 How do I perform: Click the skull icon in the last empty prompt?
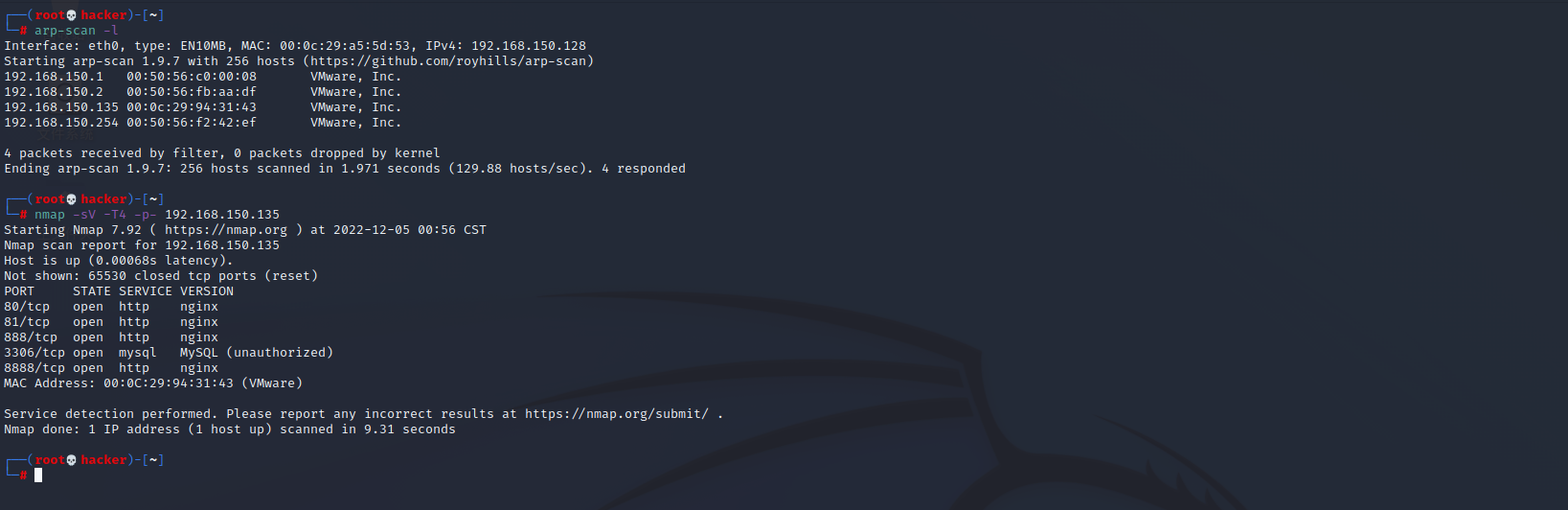tap(72, 460)
